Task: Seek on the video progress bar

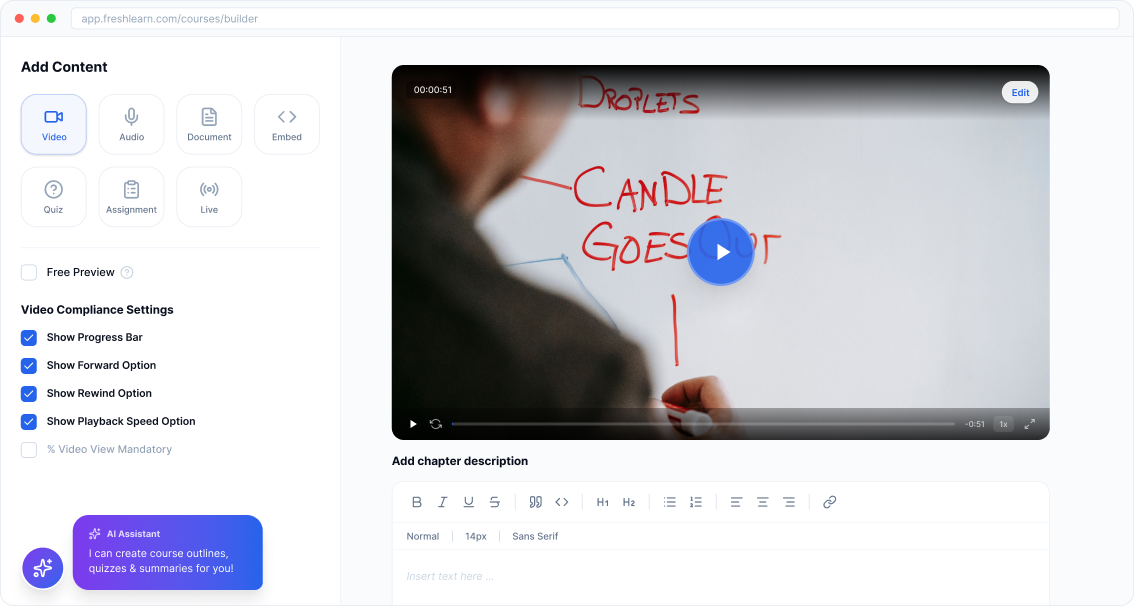Action: pos(703,424)
